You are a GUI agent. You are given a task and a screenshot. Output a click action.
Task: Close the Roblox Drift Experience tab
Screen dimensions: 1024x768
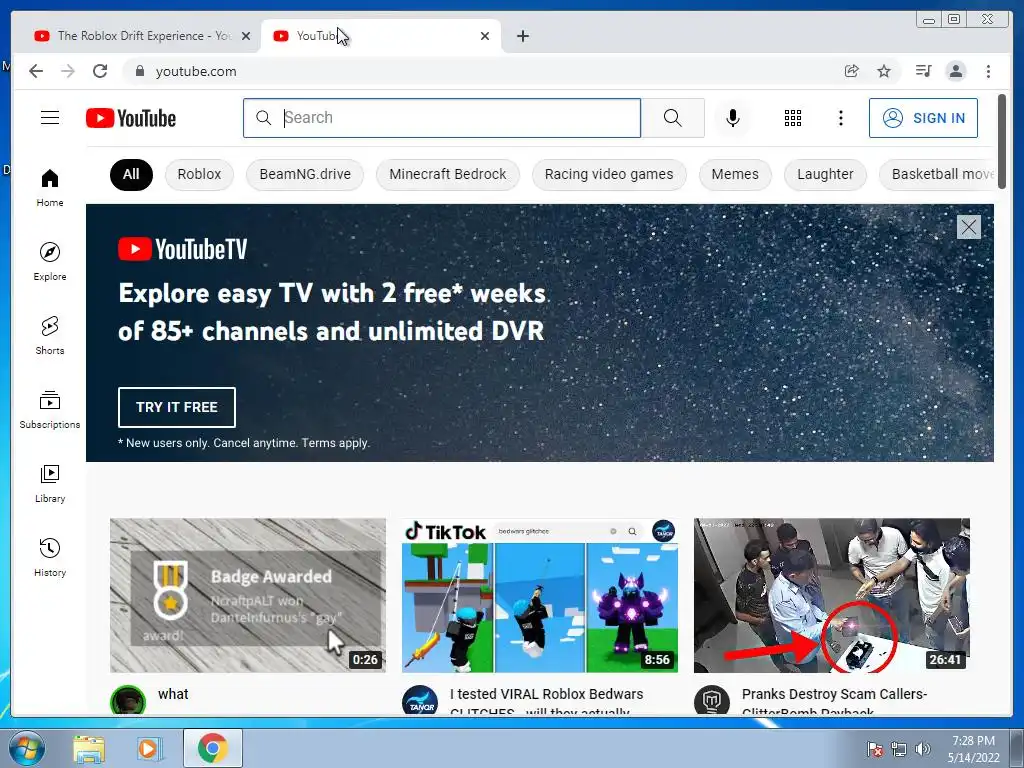point(246,36)
